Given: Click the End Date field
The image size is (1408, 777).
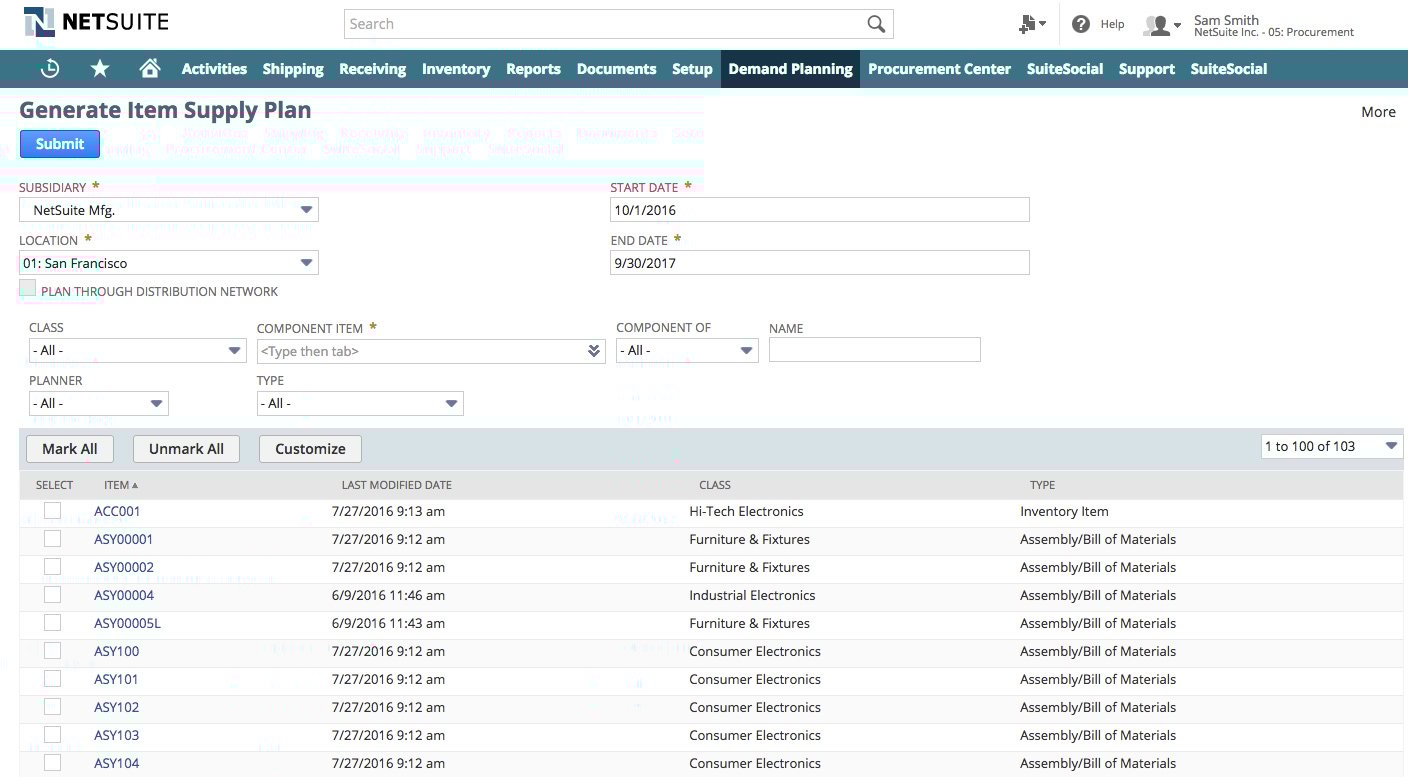Looking at the screenshot, I should click(x=819, y=262).
